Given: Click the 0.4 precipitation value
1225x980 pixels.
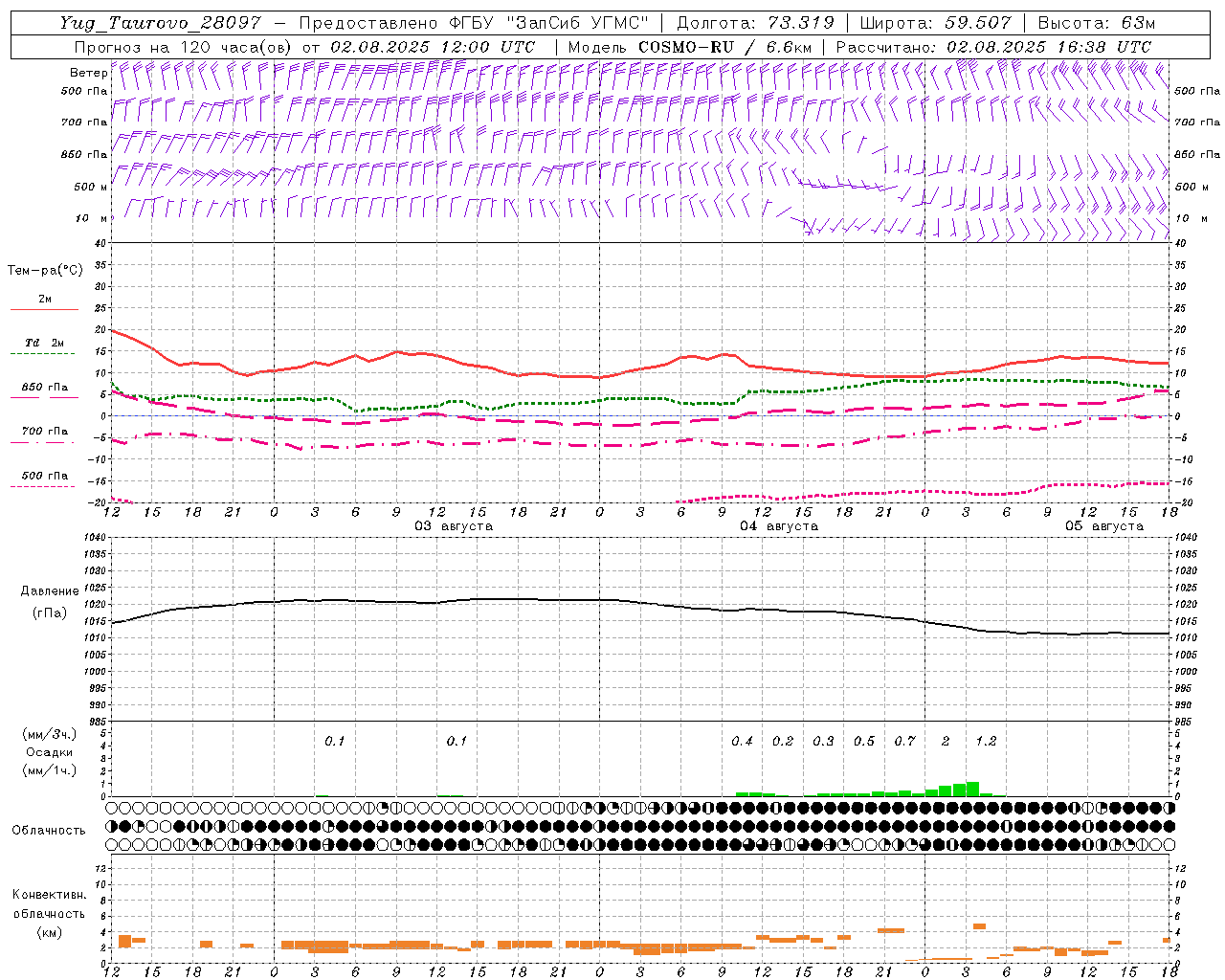Looking at the screenshot, I should pyautogui.click(x=742, y=742).
